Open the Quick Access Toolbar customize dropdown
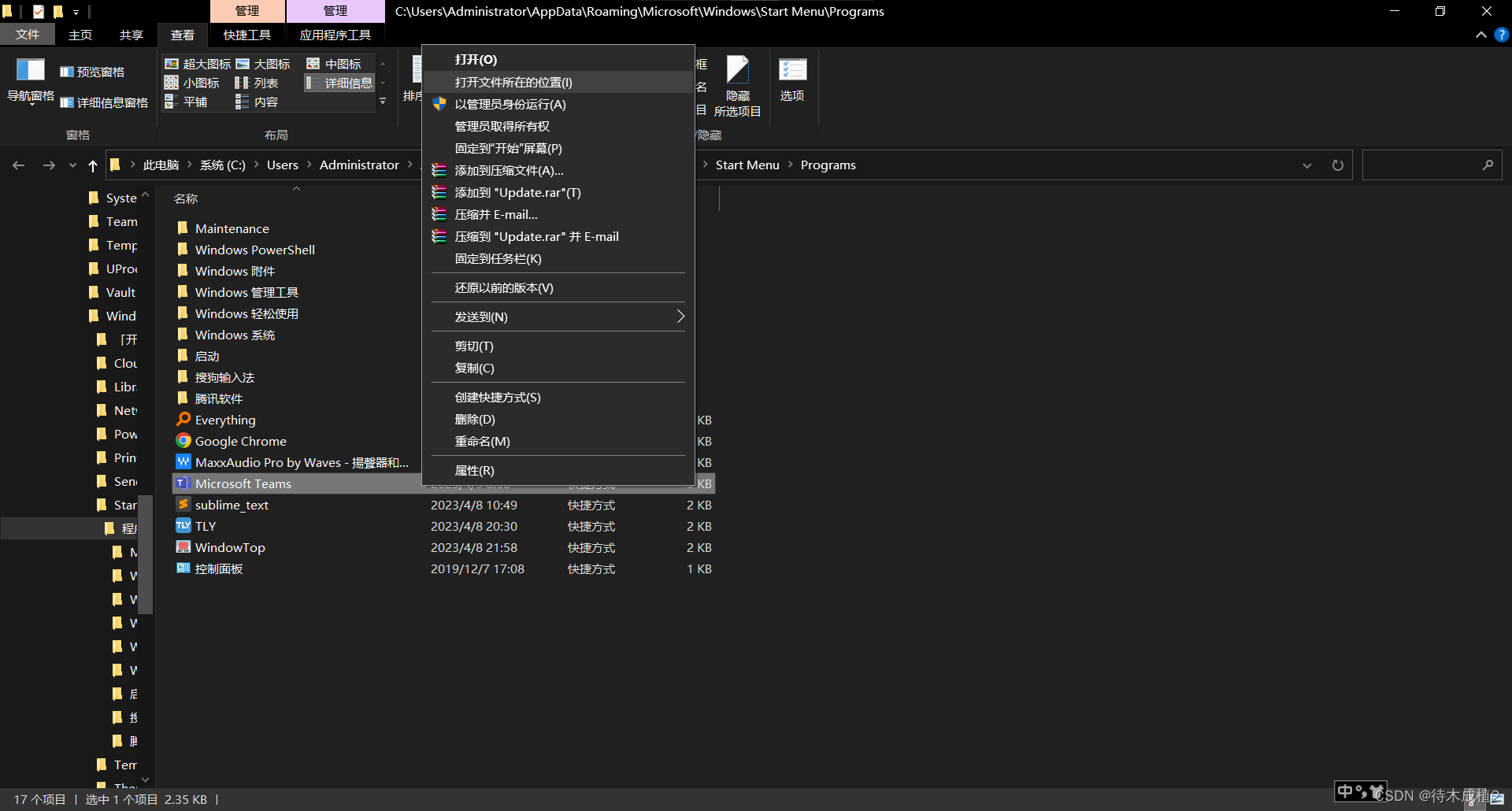This screenshot has height=811, width=1512. (x=76, y=12)
